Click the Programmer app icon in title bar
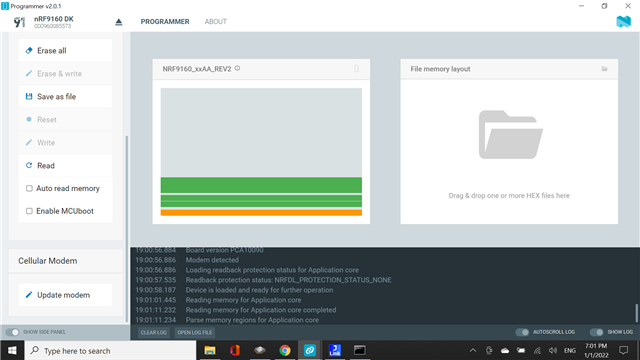Viewport: 640px width, 360px height. click(5, 6)
